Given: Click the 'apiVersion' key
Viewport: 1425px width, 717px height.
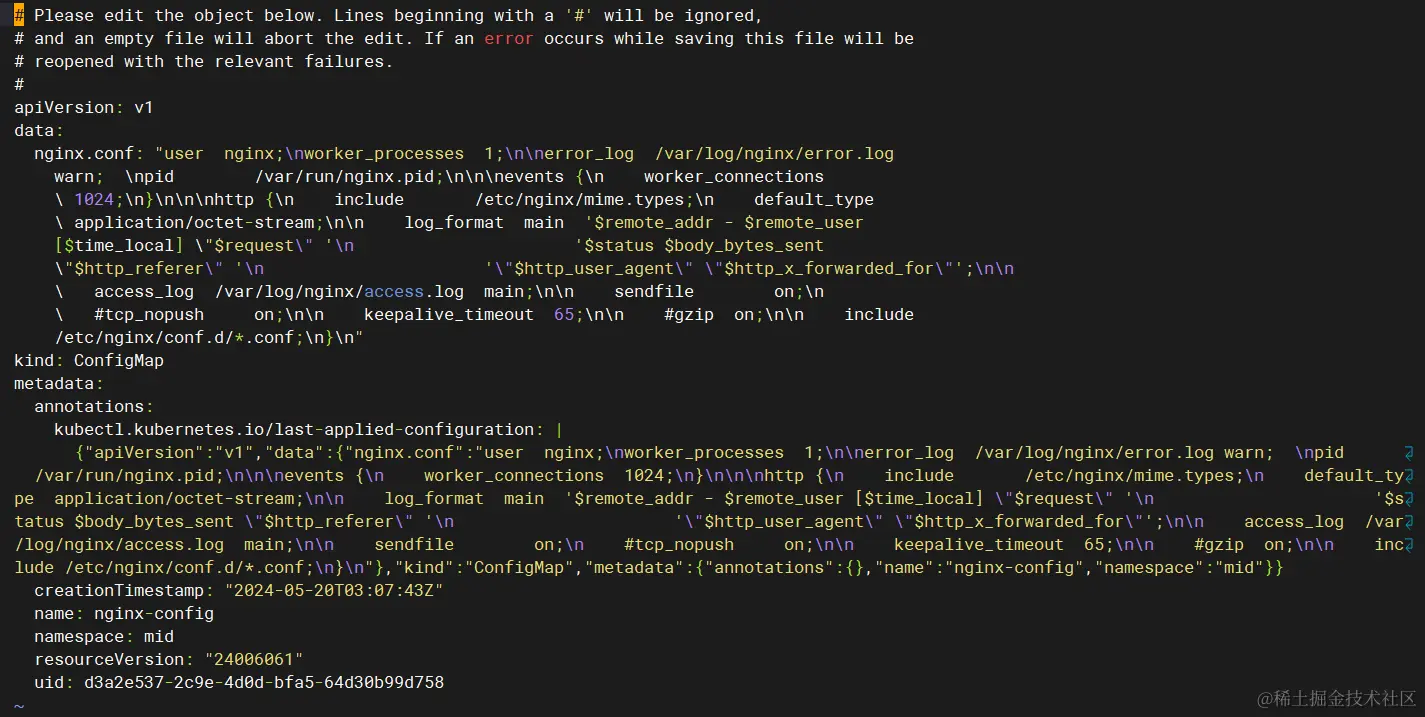Looking at the screenshot, I should coord(64,107).
